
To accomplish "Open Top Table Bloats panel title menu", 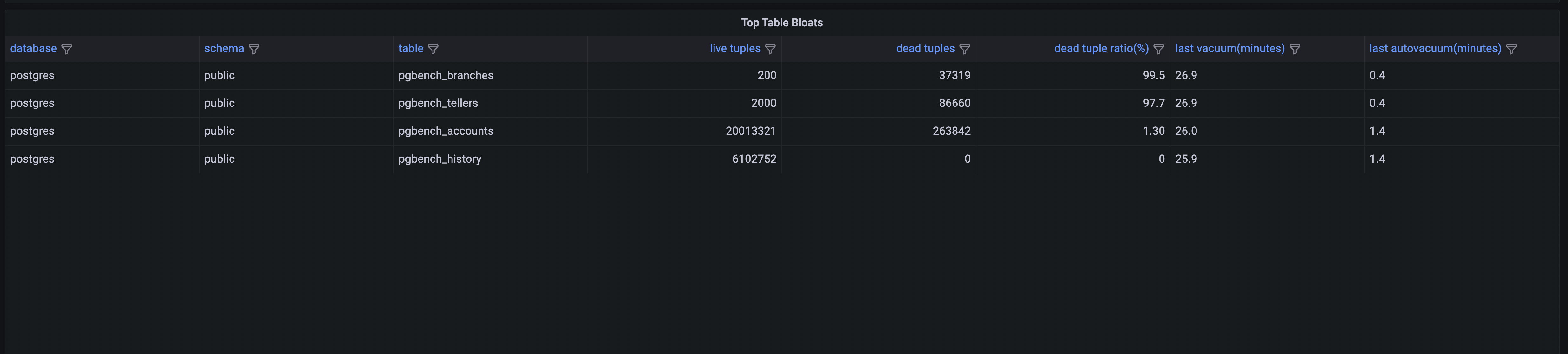I will click(781, 23).
